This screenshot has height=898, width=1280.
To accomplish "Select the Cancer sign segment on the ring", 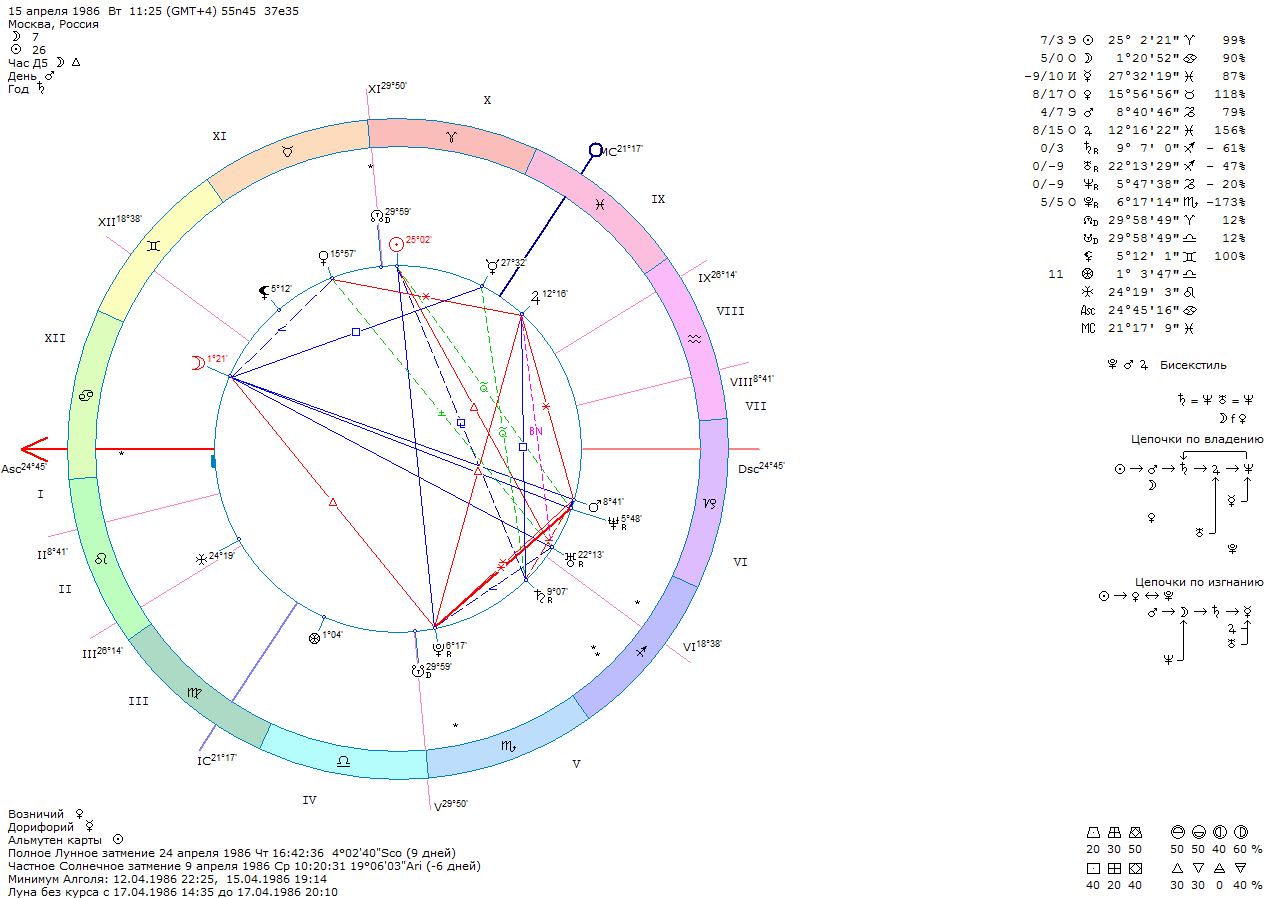I will [x=87, y=398].
